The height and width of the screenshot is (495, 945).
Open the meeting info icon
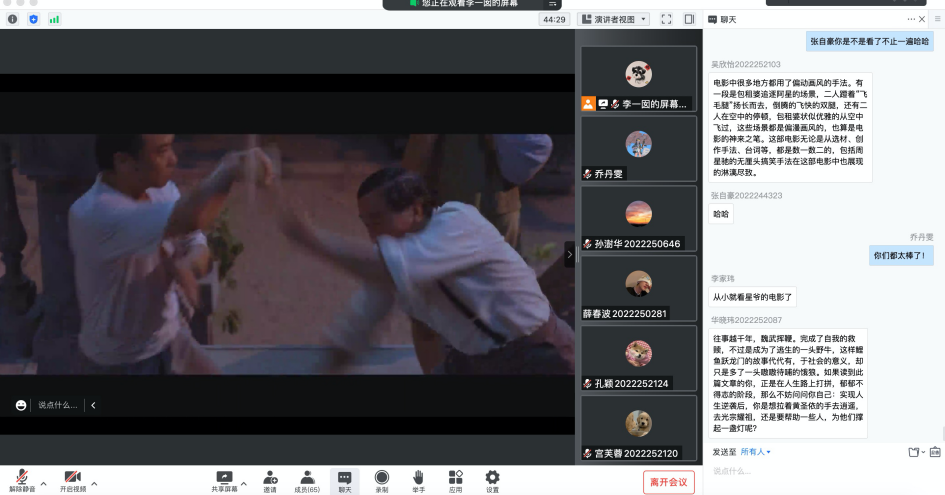13,19
